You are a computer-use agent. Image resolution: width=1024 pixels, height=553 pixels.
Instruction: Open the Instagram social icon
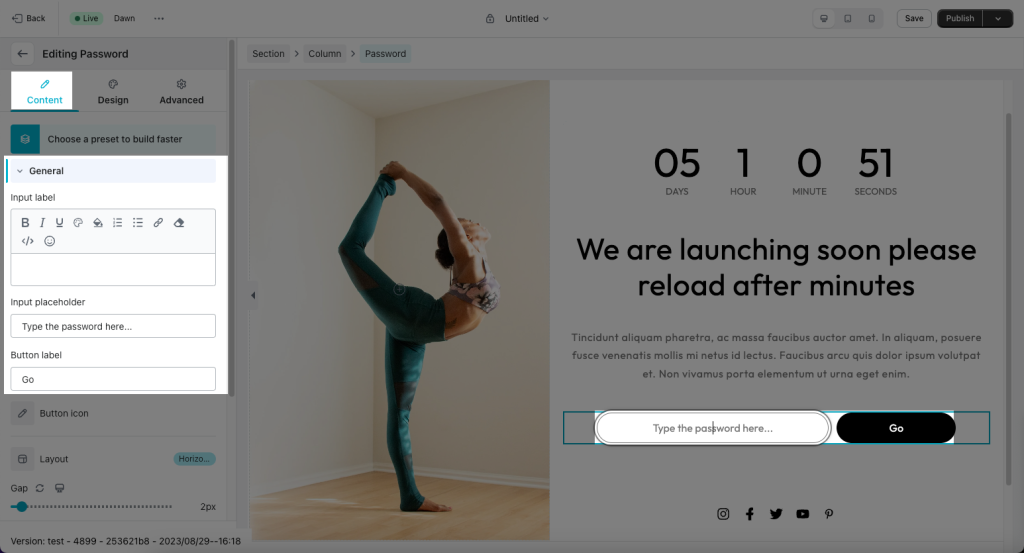pyautogui.click(x=723, y=514)
